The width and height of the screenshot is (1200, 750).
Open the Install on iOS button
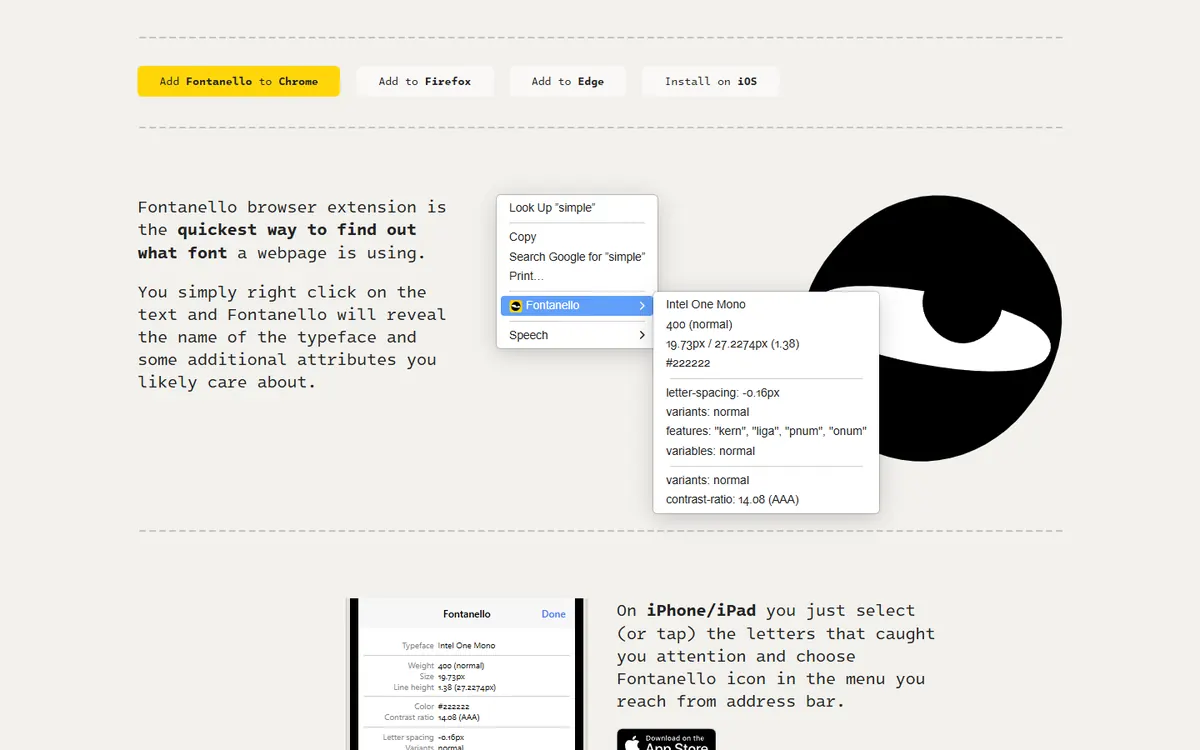click(x=711, y=81)
